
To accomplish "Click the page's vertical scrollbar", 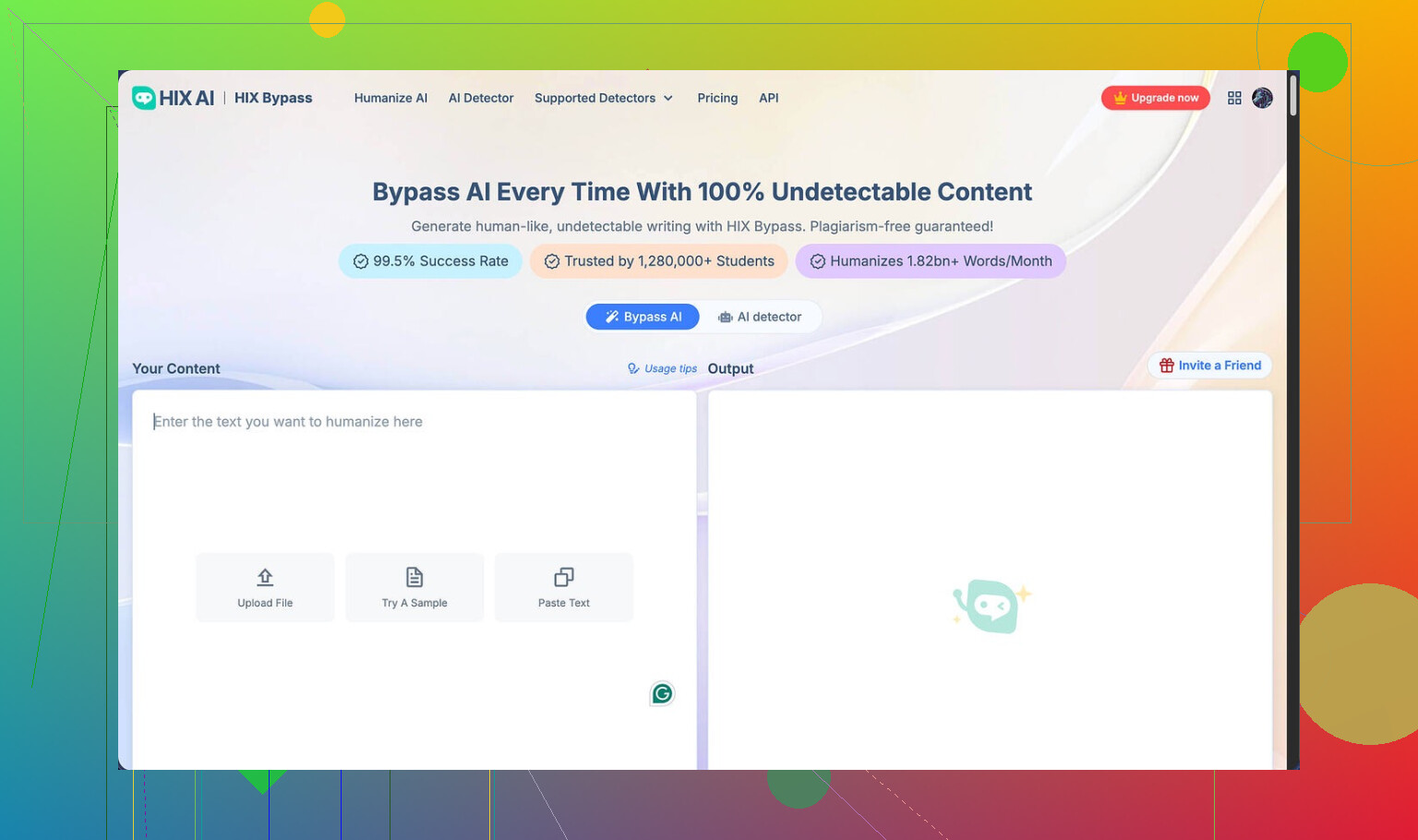I will coord(1293,97).
